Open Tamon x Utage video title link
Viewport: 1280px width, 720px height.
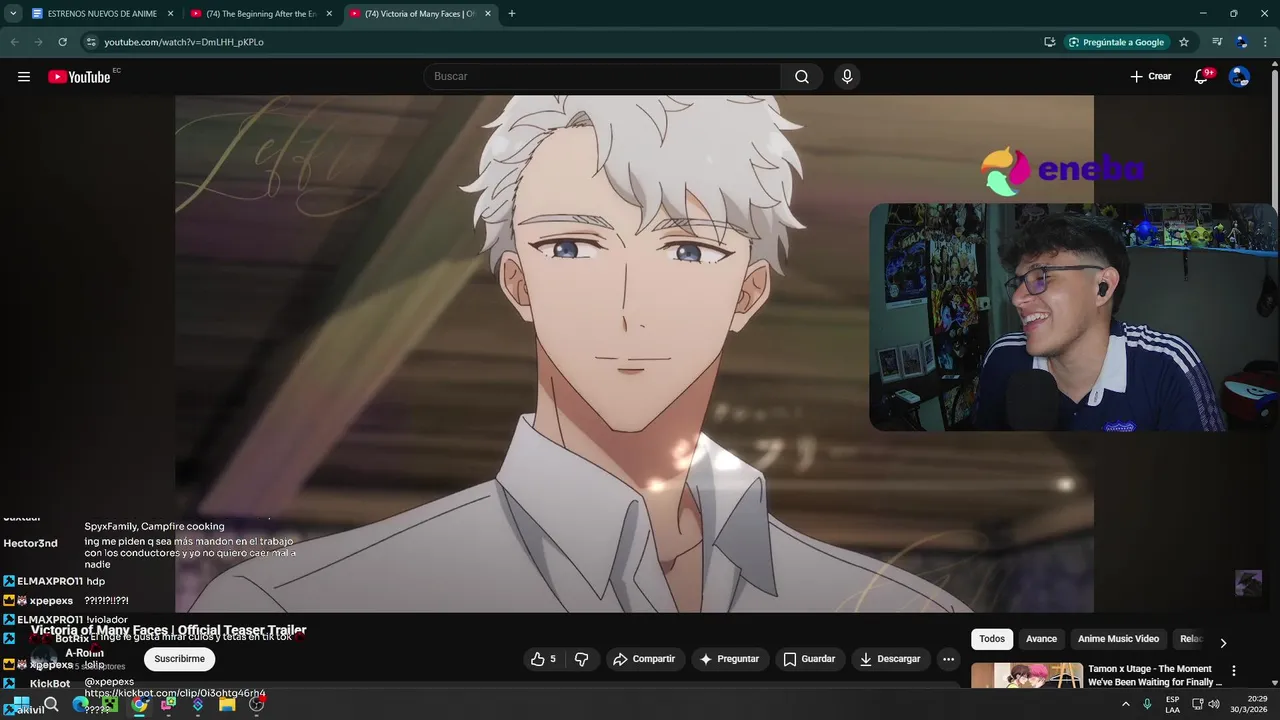click(1155, 675)
